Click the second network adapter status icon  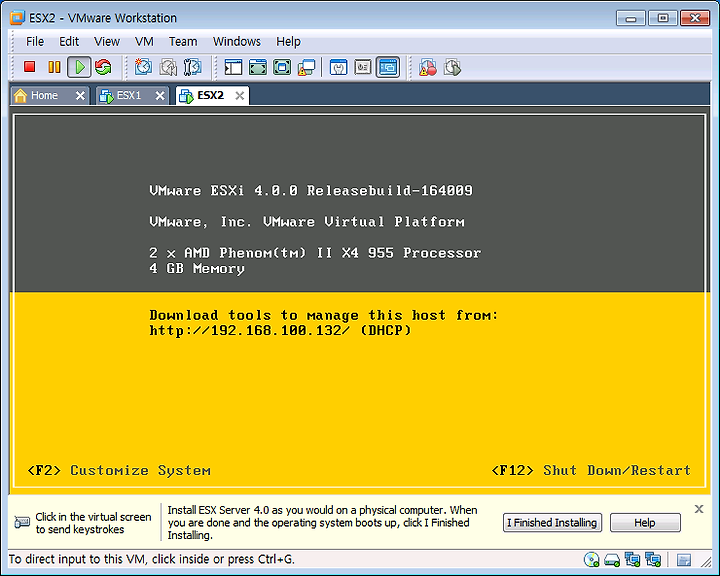[652, 559]
